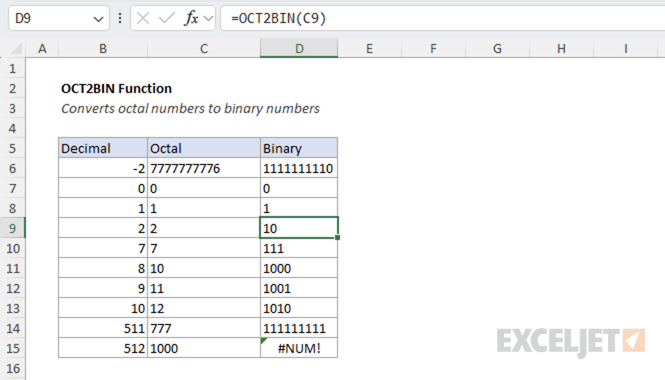Select the cell with octal 7777777776
The height and width of the screenshot is (380, 665).
[204, 168]
